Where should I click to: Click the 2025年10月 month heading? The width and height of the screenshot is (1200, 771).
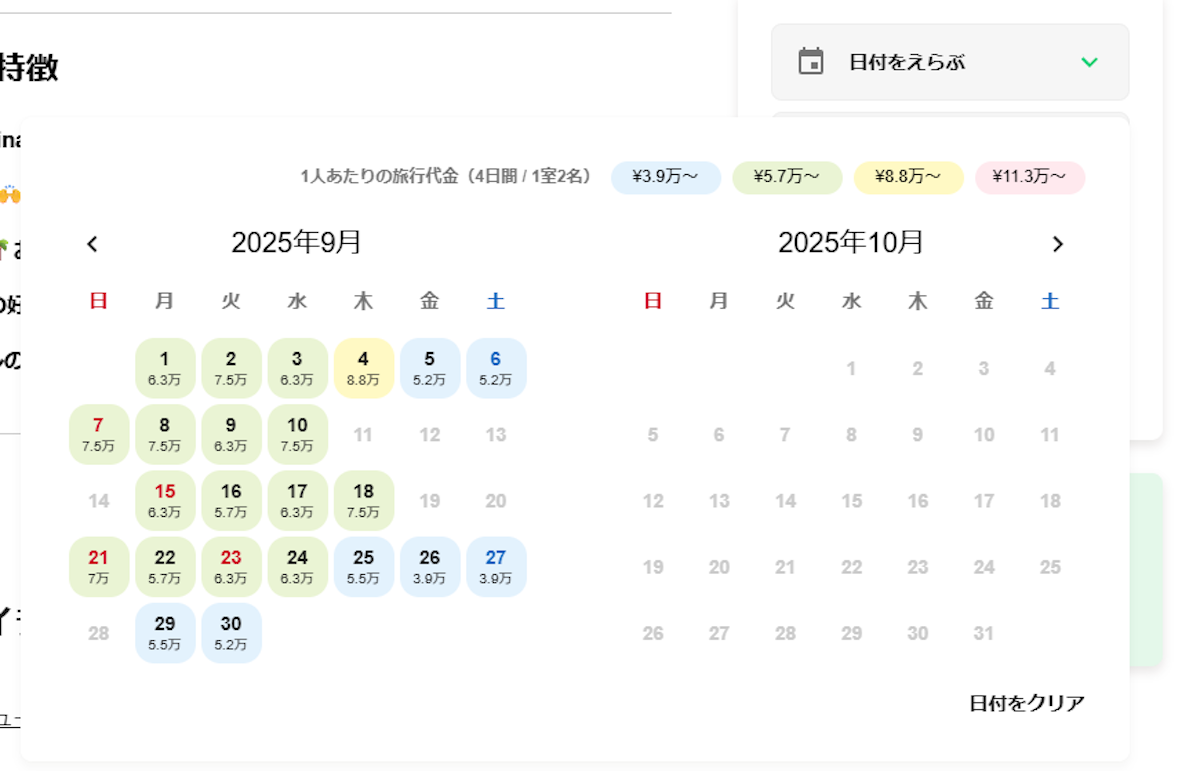pos(850,242)
